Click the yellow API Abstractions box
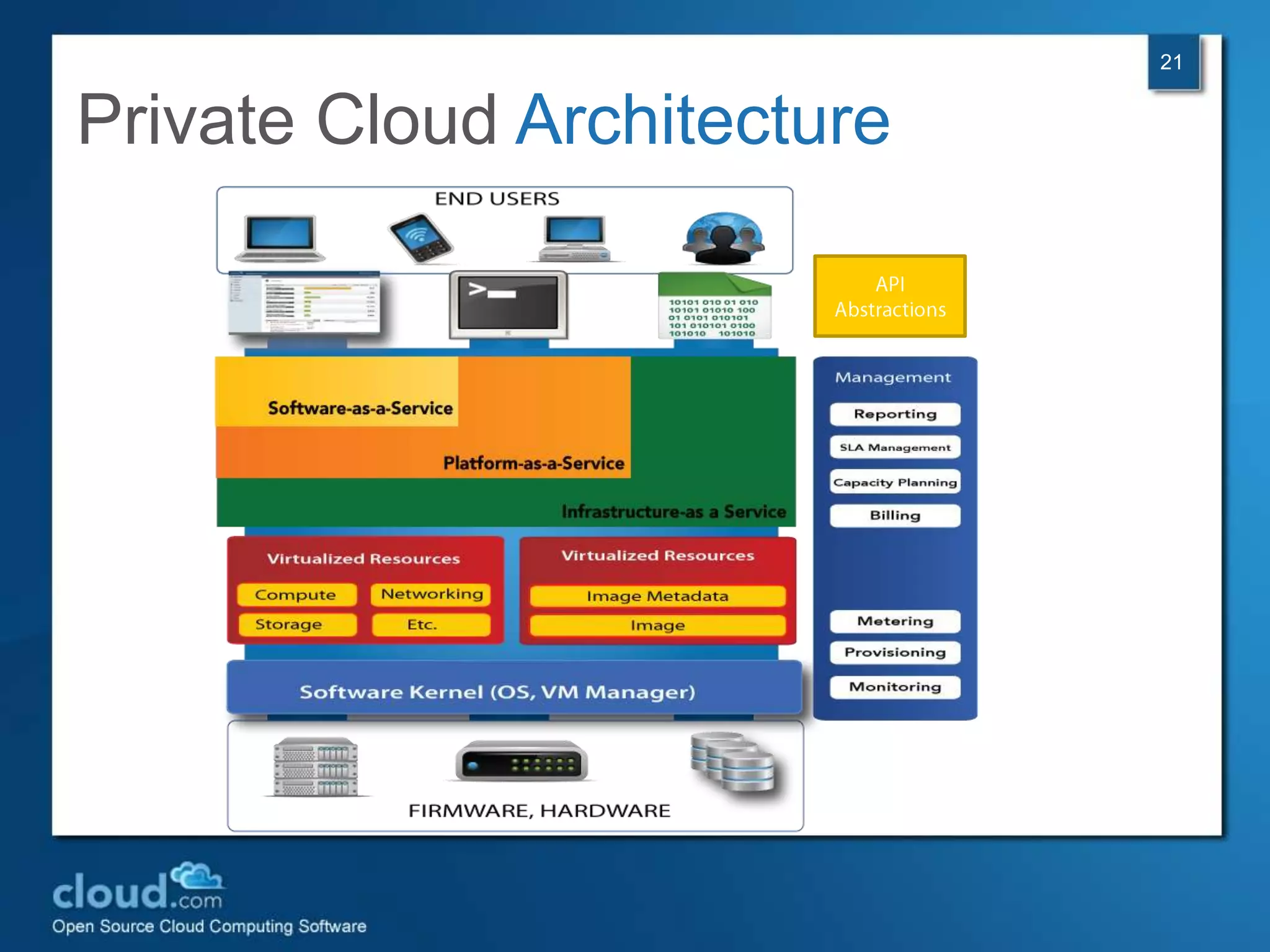 pyautogui.click(x=890, y=296)
